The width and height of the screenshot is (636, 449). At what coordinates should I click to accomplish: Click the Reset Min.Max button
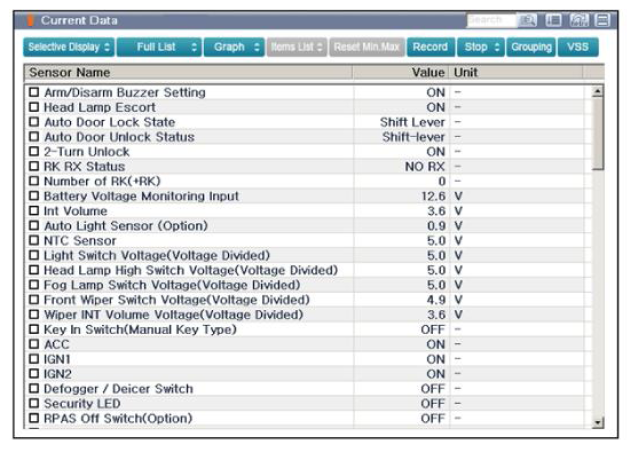coord(367,47)
